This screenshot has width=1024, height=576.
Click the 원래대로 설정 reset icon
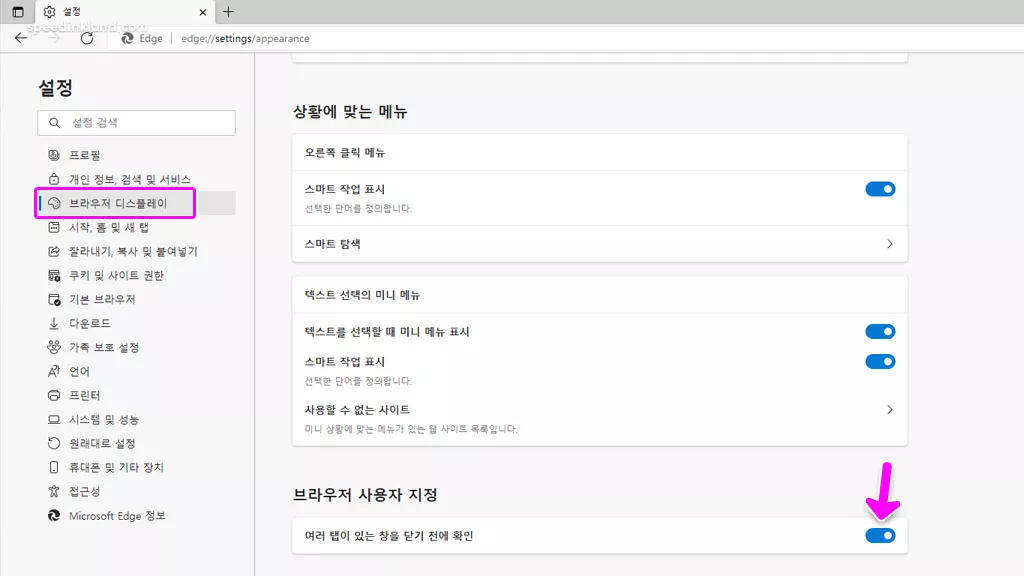pos(54,443)
